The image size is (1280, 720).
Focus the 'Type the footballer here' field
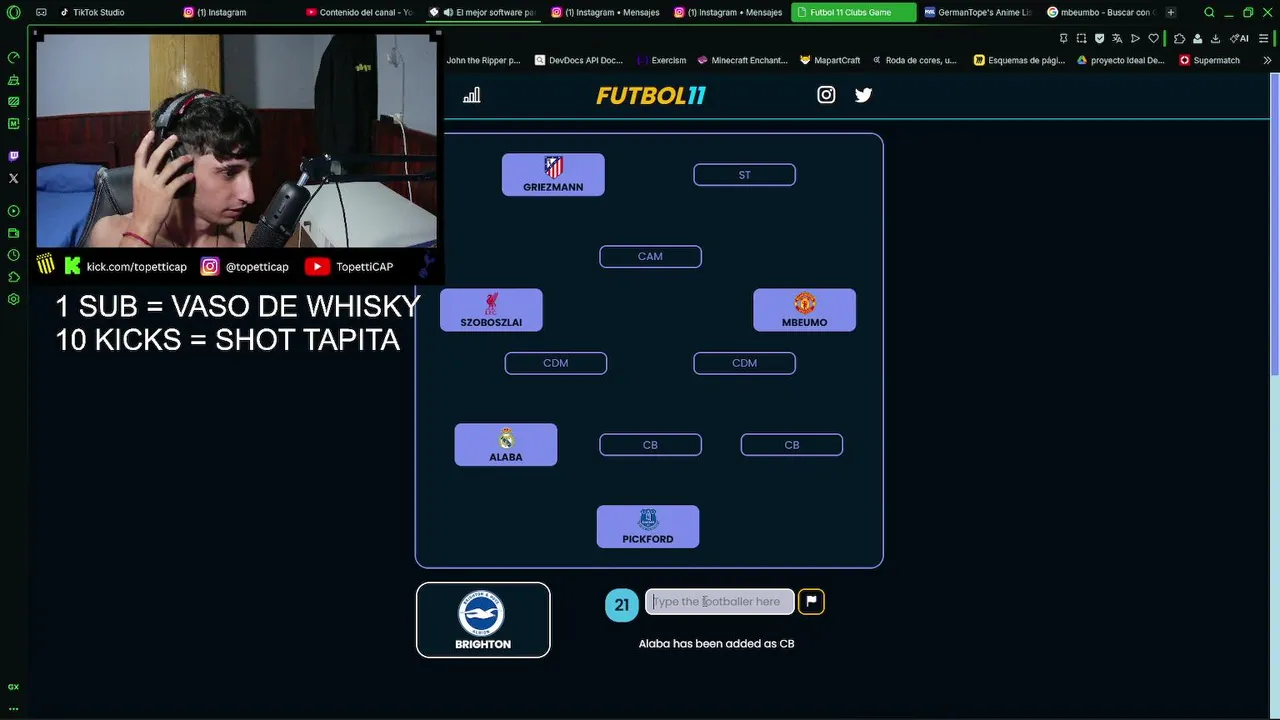point(720,601)
